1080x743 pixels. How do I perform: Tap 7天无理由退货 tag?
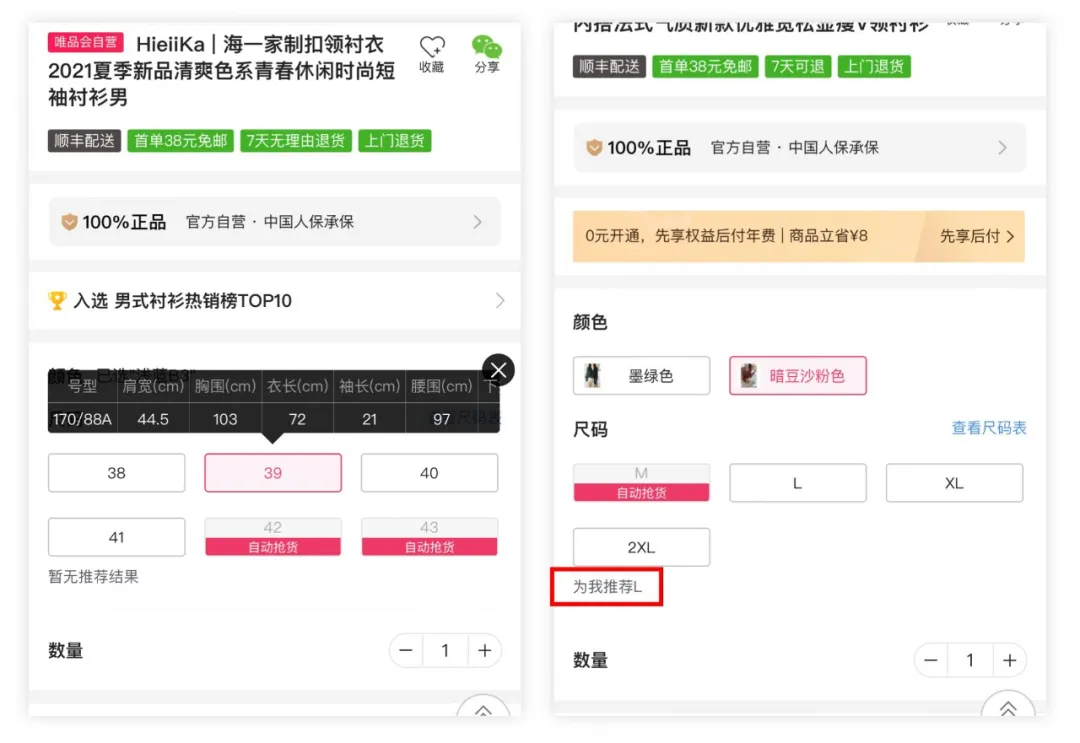click(296, 140)
